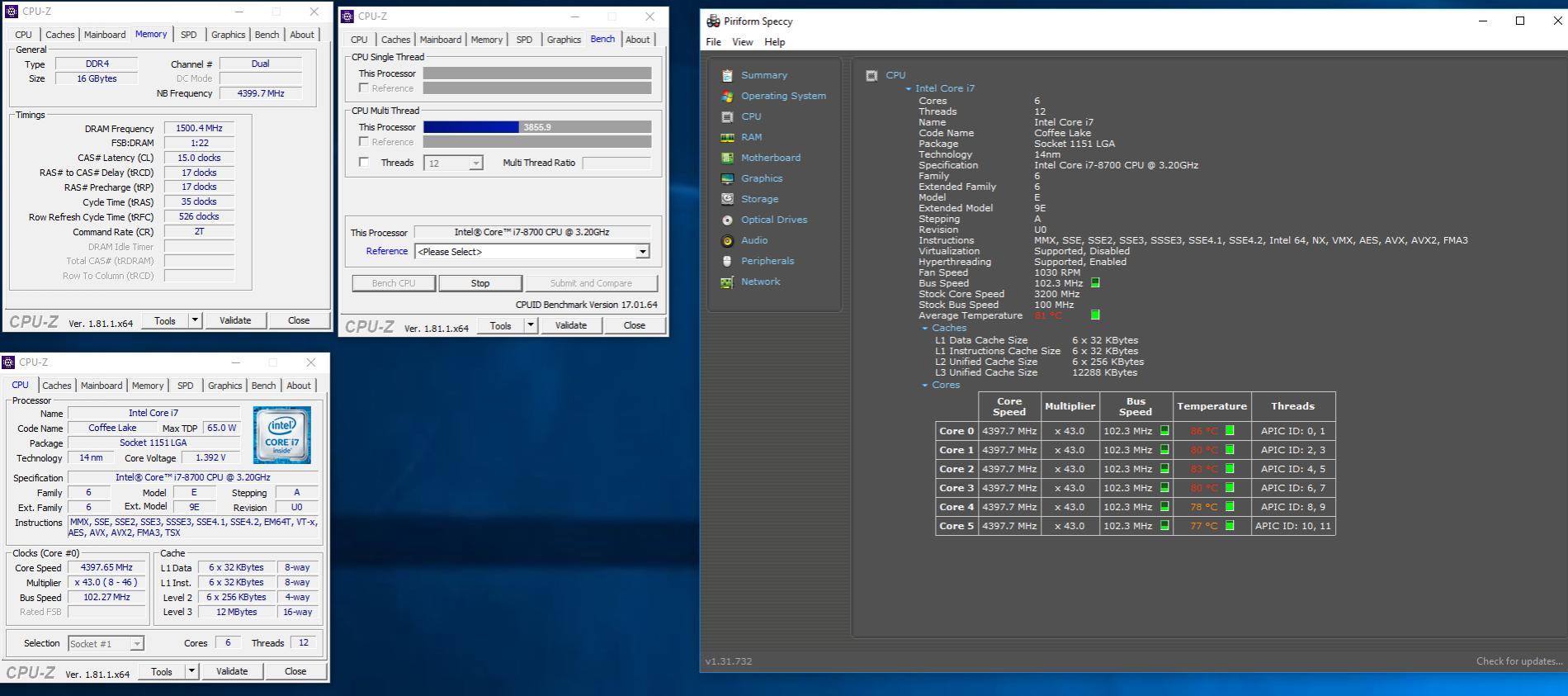Select the Operating System icon in sidebar
The height and width of the screenshot is (696, 1568).
727,96
